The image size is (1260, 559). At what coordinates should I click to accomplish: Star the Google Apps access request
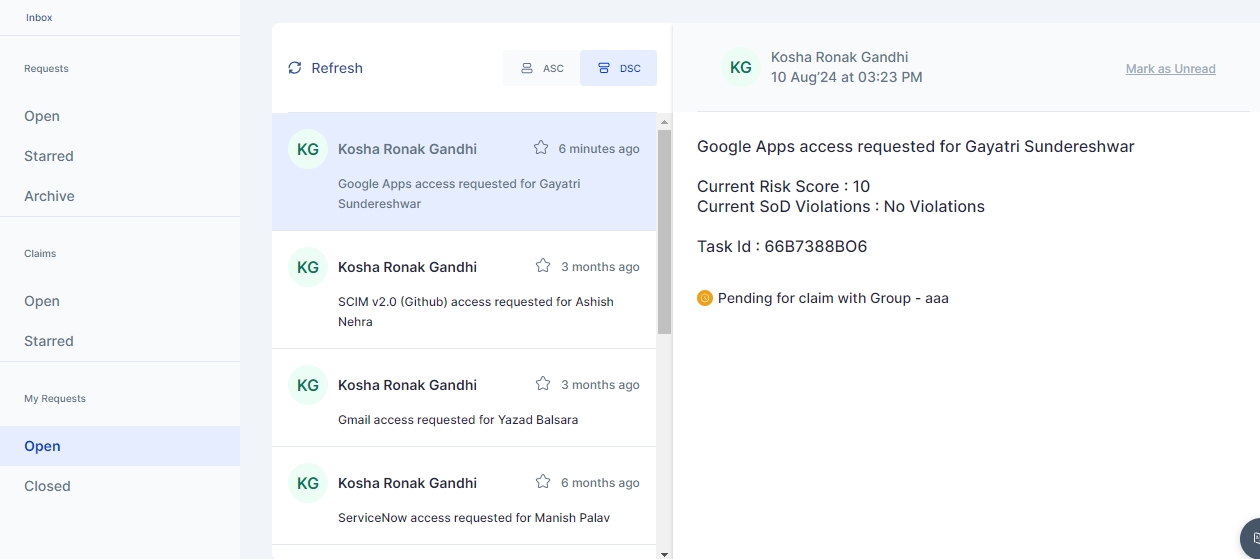(541, 148)
